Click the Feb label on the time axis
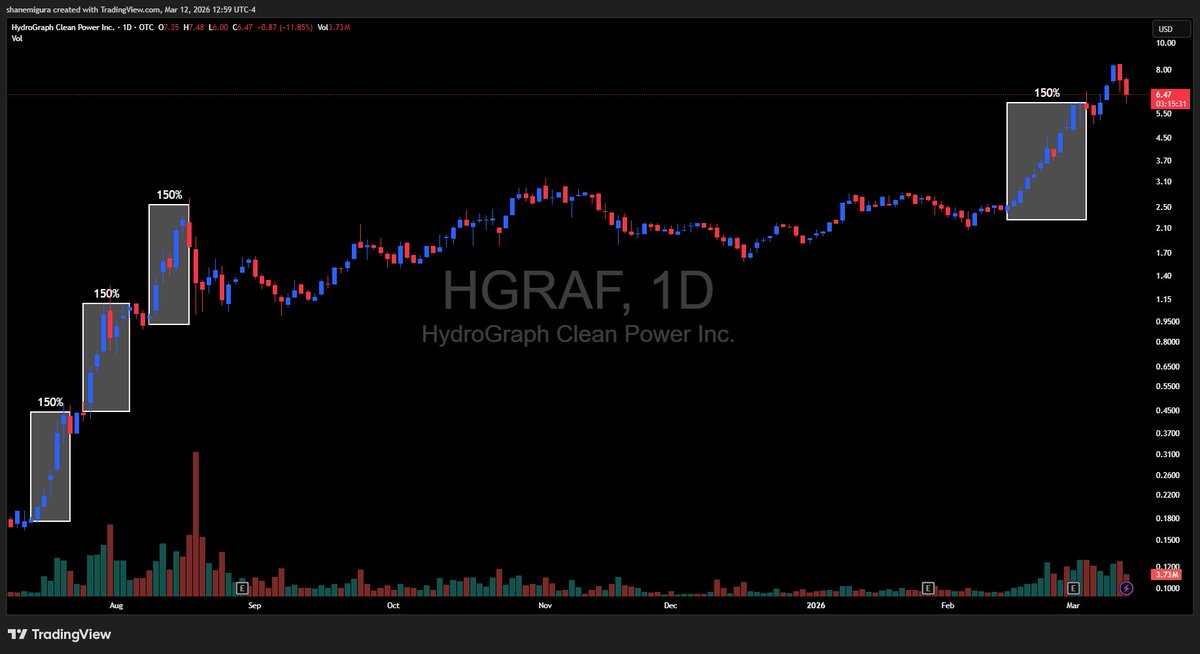Viewport: 1200px width, 654px height. (949, 605)
